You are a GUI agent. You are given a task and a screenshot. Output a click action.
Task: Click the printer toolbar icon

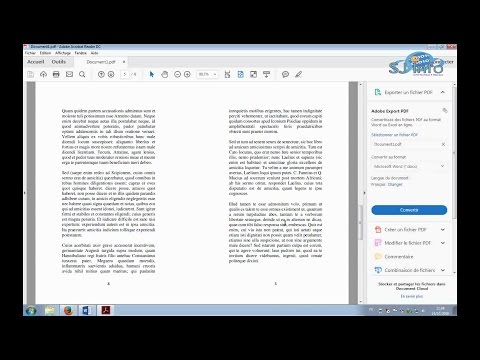click(56, 74)
